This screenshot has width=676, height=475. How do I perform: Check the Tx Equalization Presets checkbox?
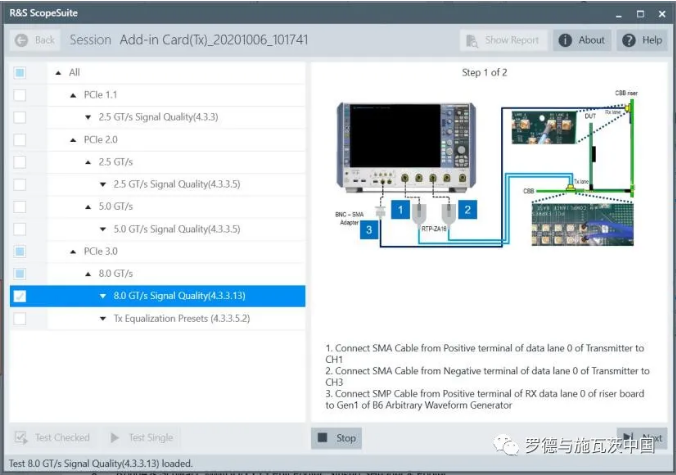pyautogui.click(x=20, y=318)
